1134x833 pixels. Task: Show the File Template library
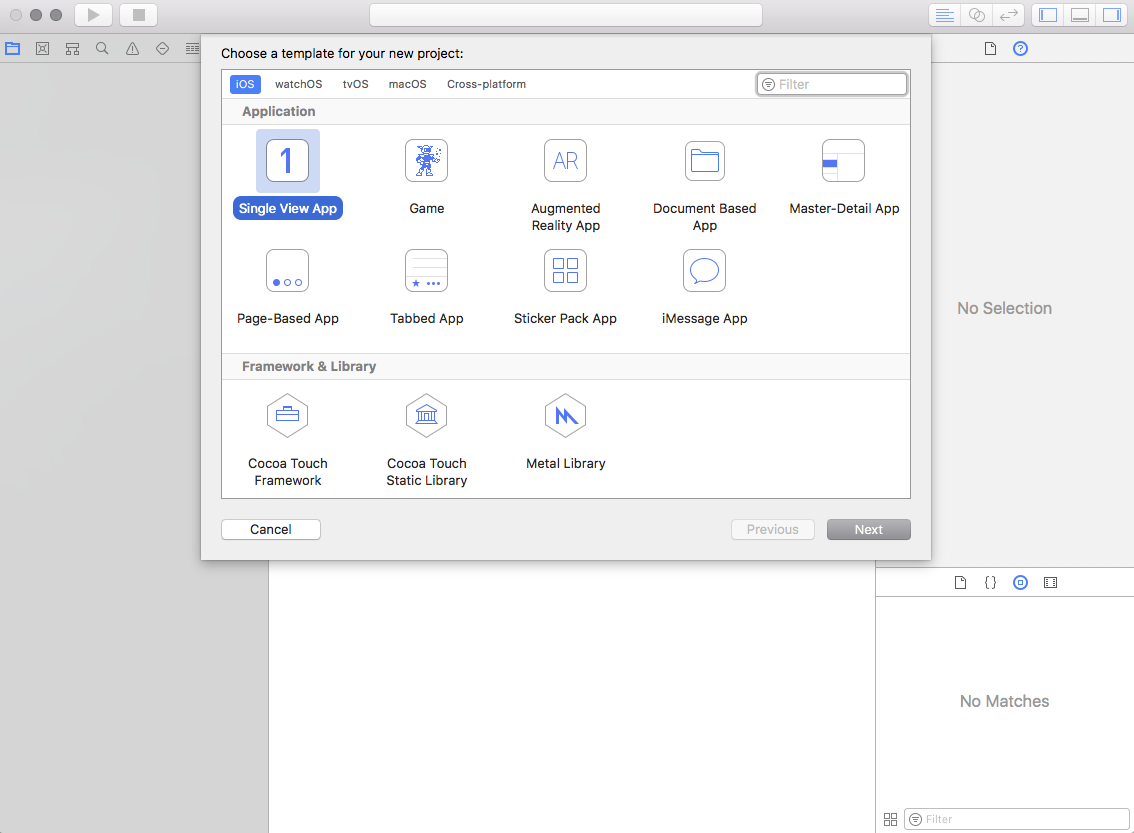pyautogui.click(x=960, y=582)
